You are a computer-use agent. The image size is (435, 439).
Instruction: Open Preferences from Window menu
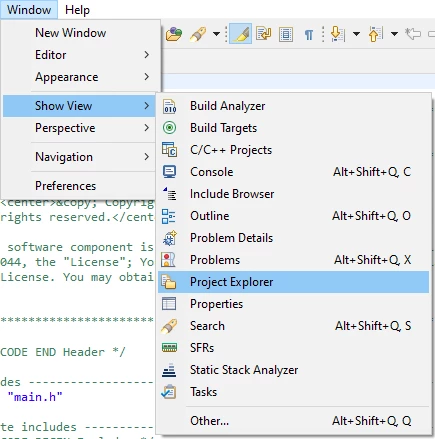pyautogui.click(x=80, y=186)
